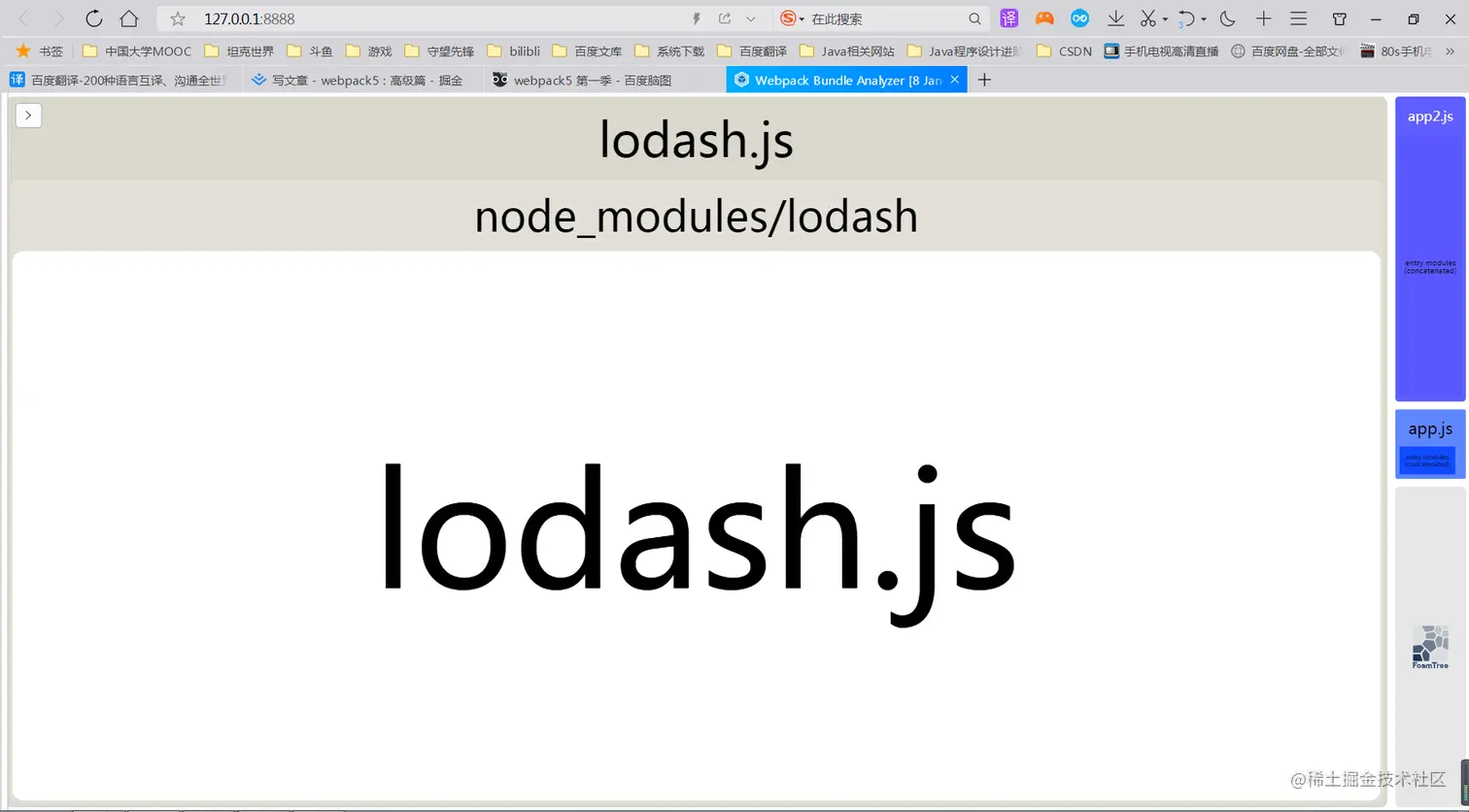Viewport: 1469px width, 812px height.
Task: Open the Java程序设计 bookmark folder
Action: pos(965,51)
